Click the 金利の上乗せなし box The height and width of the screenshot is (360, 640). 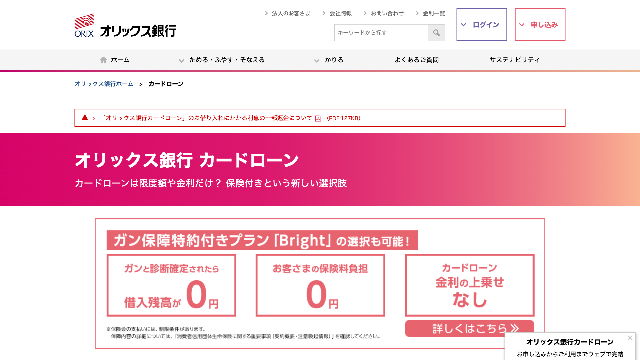[470, 285]
